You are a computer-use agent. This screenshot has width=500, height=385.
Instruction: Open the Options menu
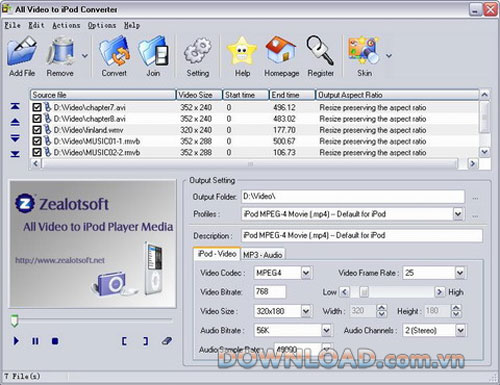click(x=102, y=25)
